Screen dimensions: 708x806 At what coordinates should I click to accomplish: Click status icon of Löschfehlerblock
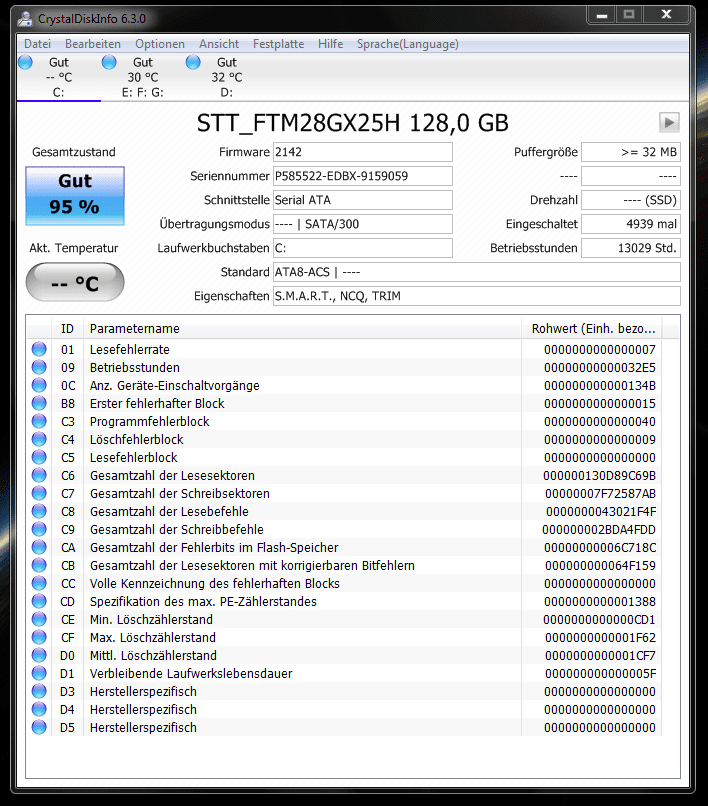click(39, 439)
